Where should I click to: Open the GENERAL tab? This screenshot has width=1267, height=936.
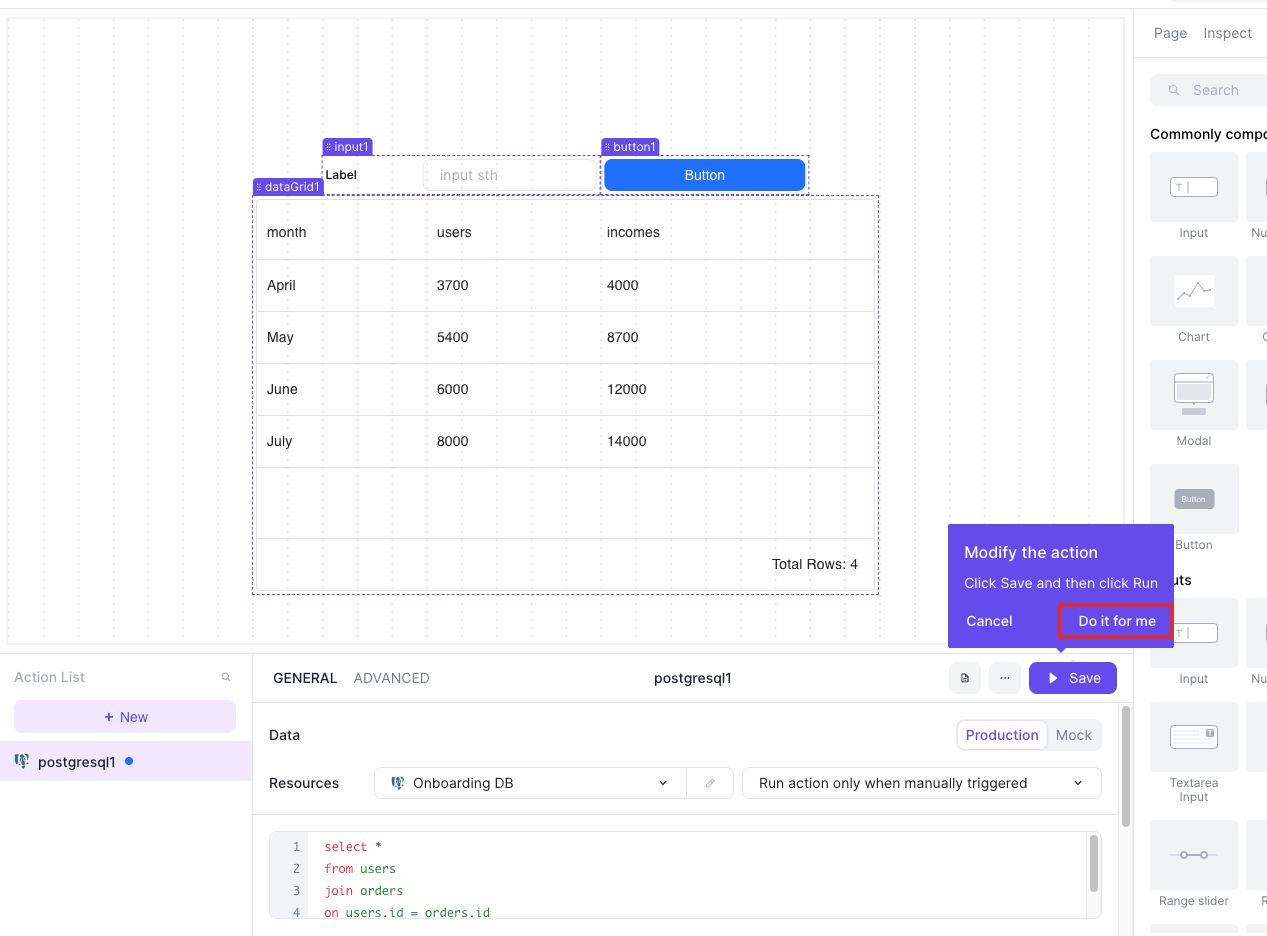[305, 678]
